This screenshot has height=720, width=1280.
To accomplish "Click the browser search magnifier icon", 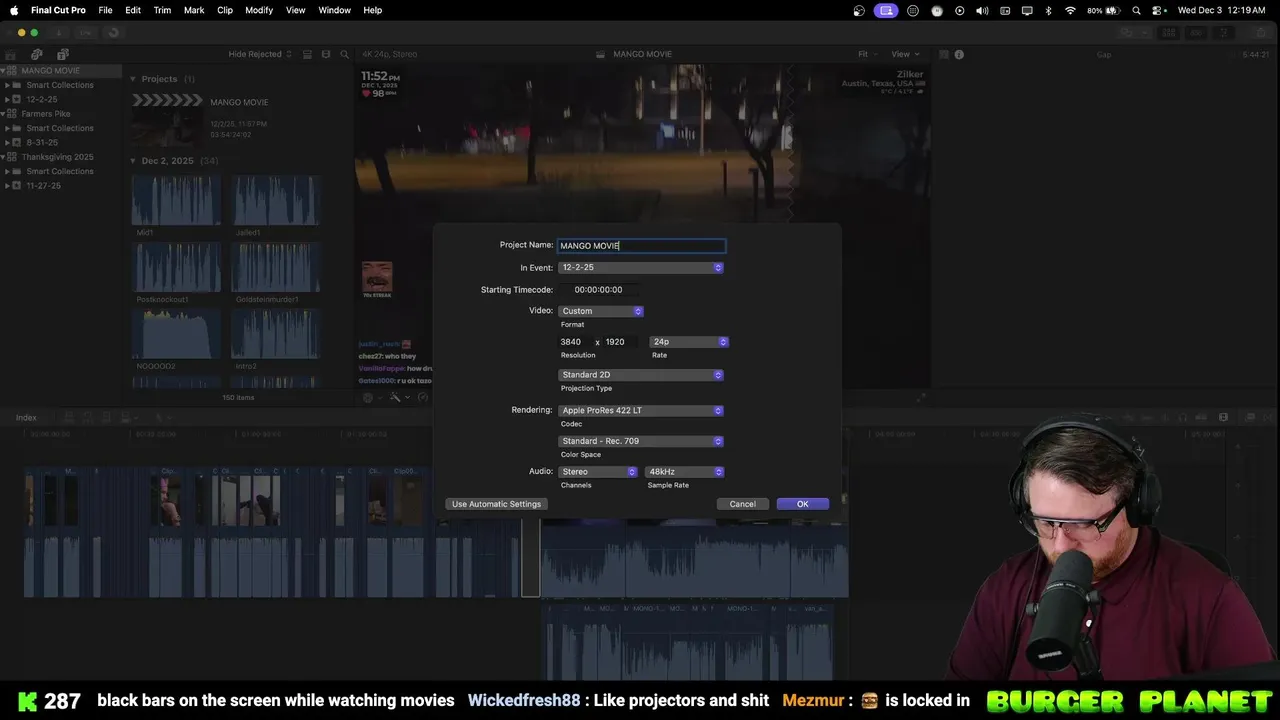I will 345,54.
